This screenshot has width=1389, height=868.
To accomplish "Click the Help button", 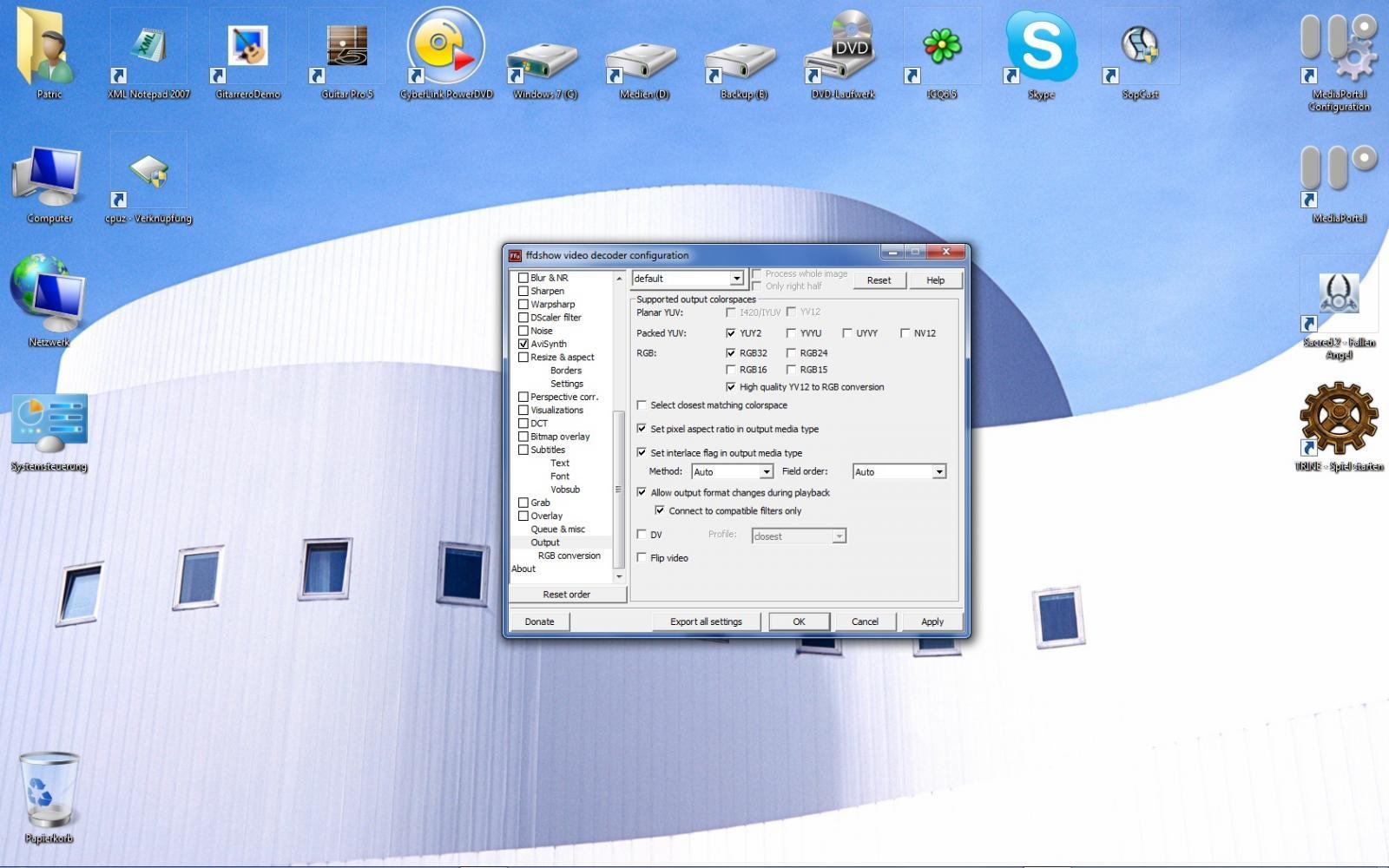I will [x=935, y=280].
